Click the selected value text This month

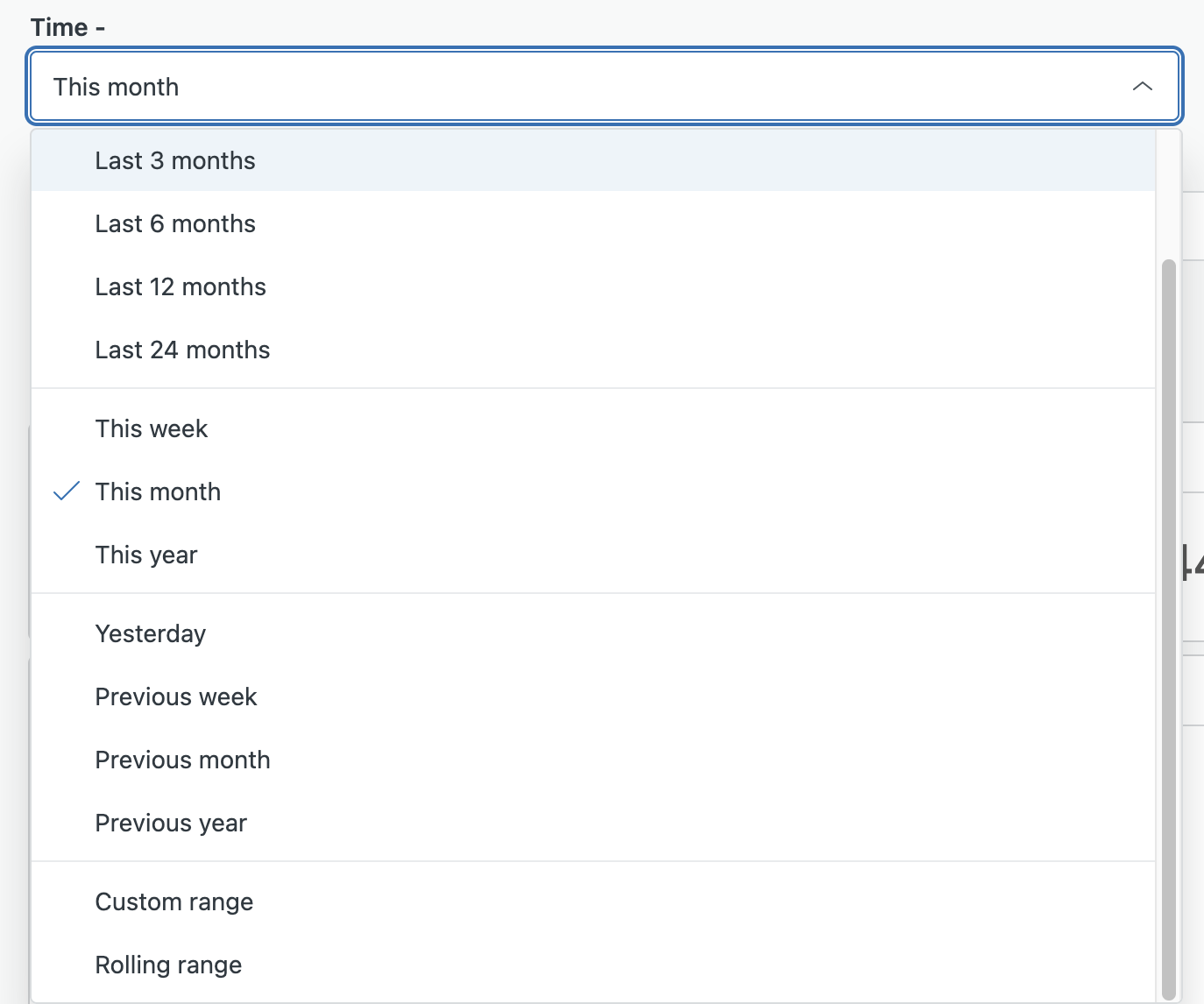pyautogui.click(x=116, y=87)
